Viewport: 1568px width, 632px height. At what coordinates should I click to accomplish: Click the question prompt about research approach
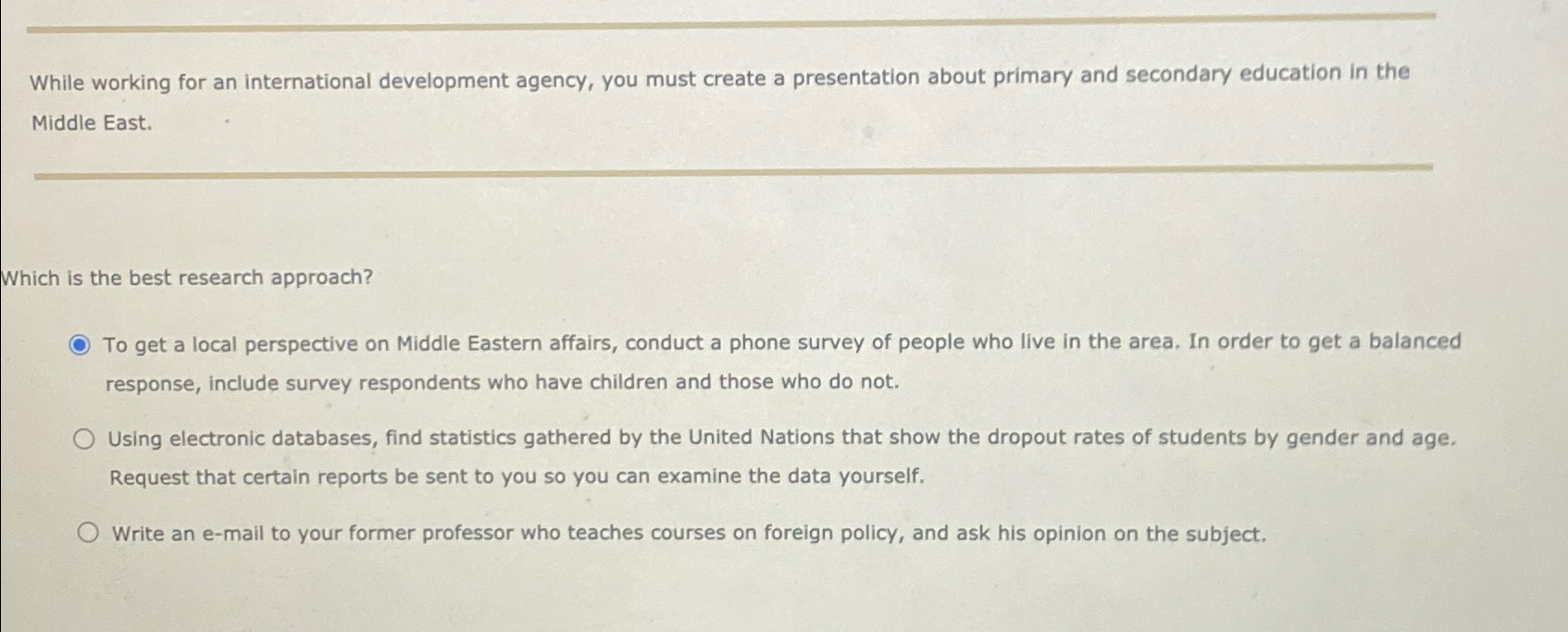(185, 278)
